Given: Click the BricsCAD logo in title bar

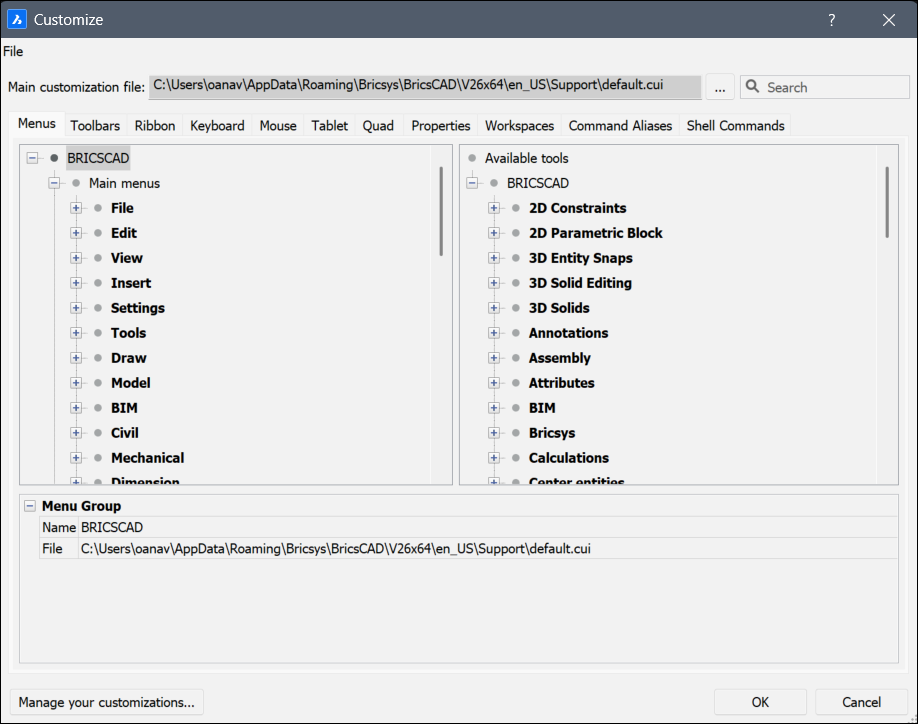Looking at the screenshot, I should 17,19.
